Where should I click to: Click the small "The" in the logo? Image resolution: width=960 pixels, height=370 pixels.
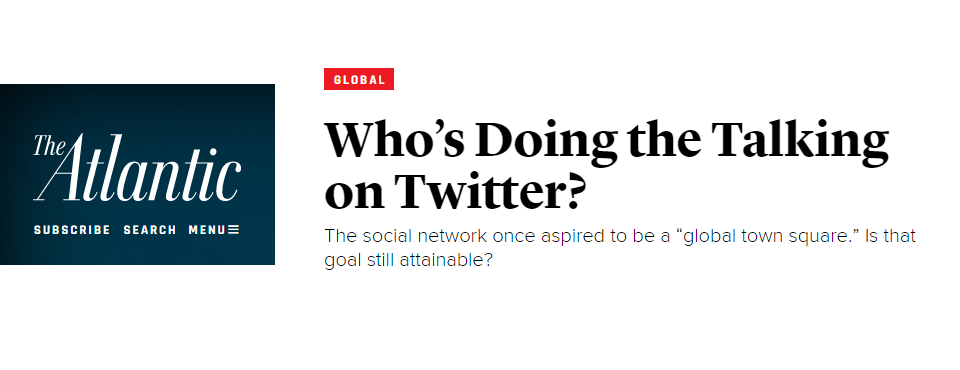47,145
